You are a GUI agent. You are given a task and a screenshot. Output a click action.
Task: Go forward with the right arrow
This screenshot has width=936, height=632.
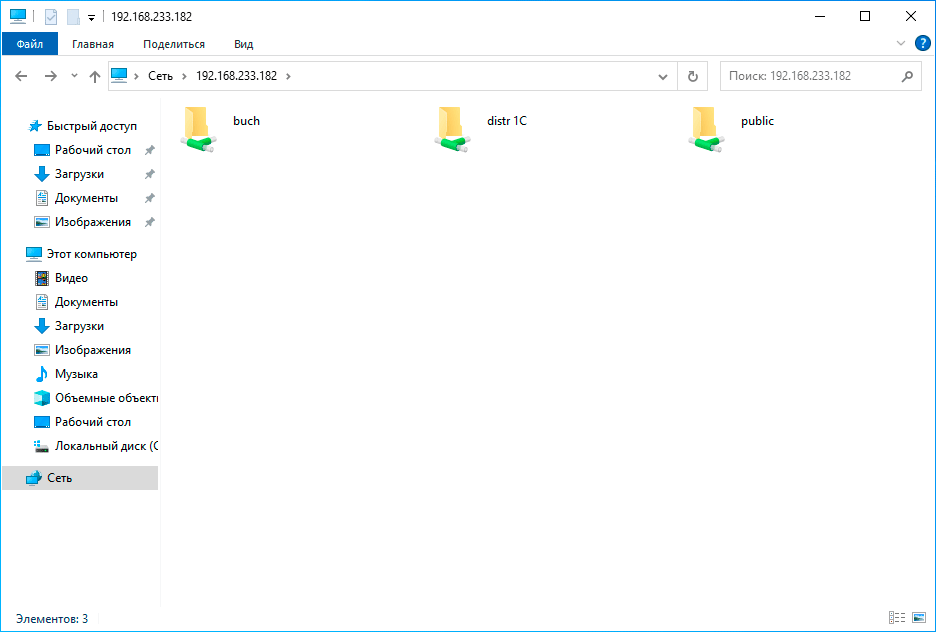click(51, 76)
